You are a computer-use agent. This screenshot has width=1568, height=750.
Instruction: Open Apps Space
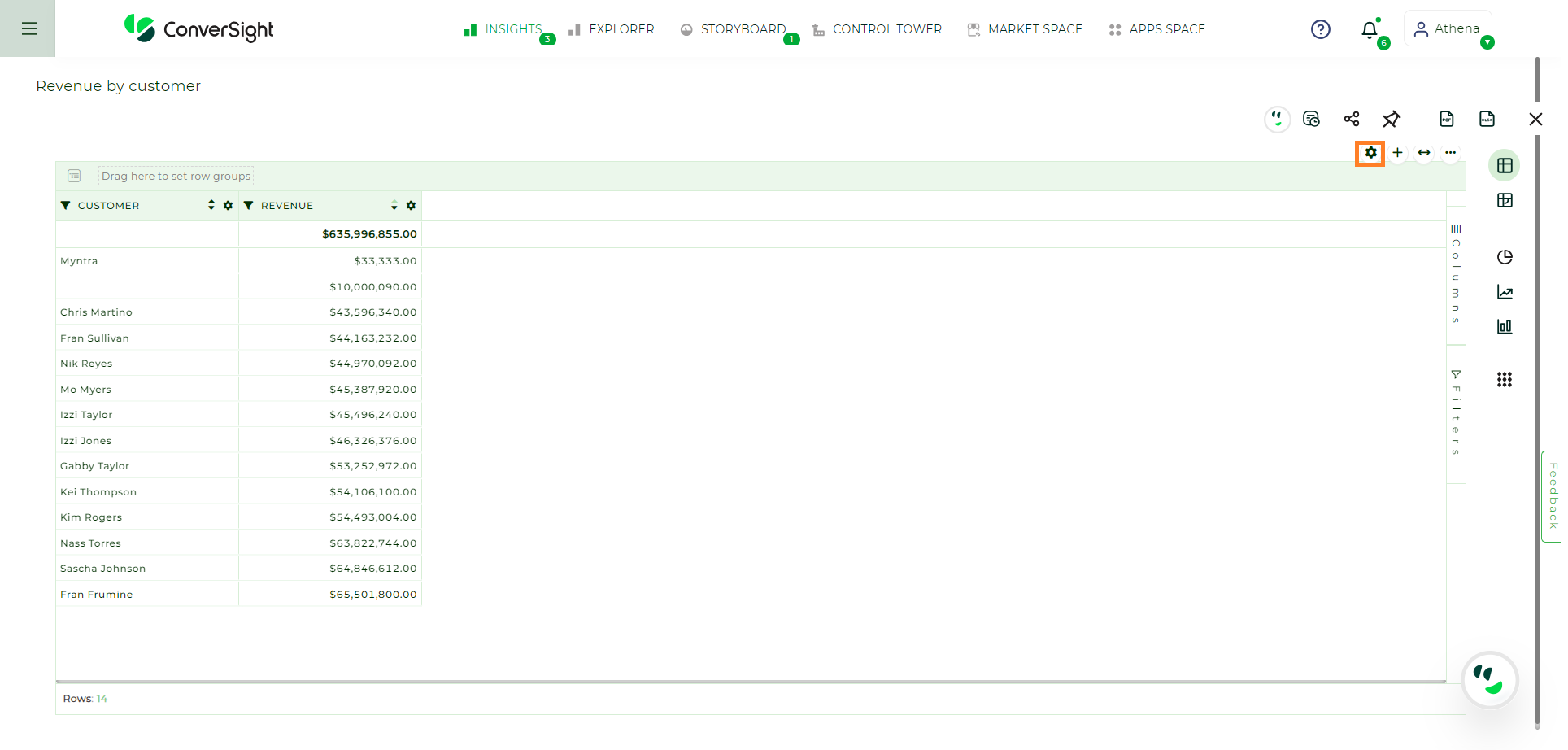(1156, 29)
